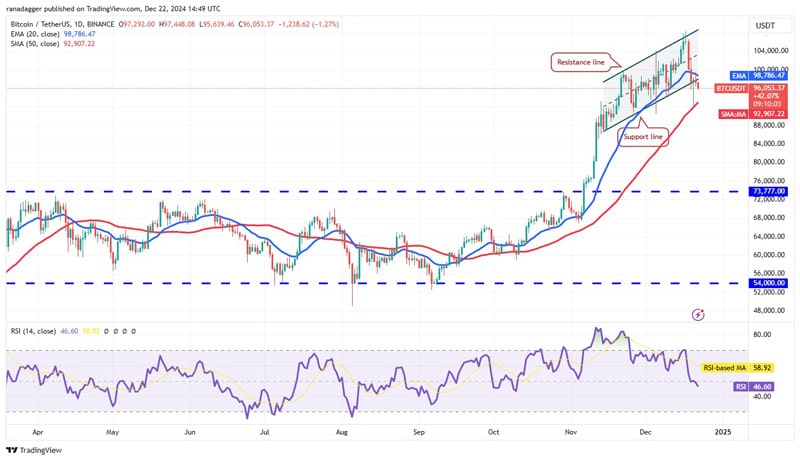Click the 2025 label on time axis
This screenshot has width=800, height=460.
(722, 432)
